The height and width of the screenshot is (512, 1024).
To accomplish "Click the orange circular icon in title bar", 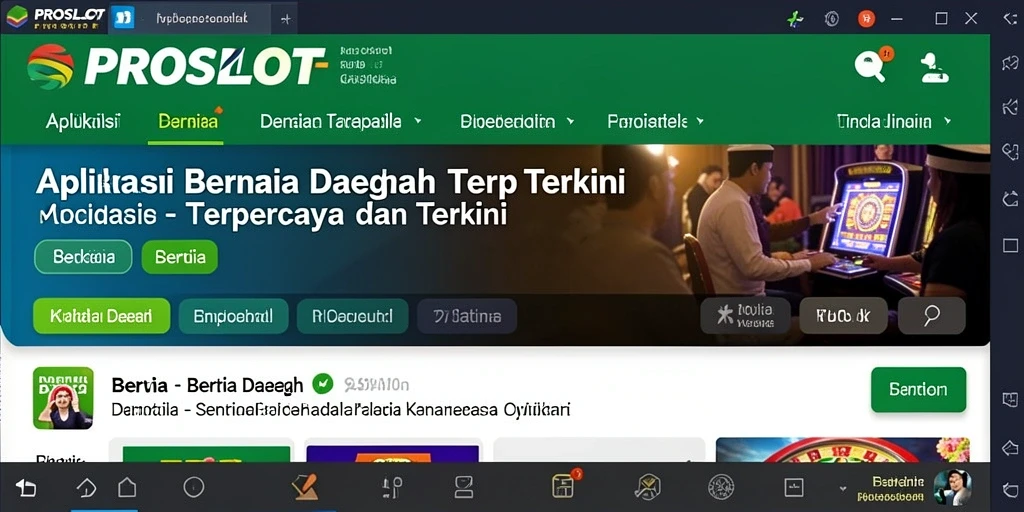I will (x=866, y=19).
